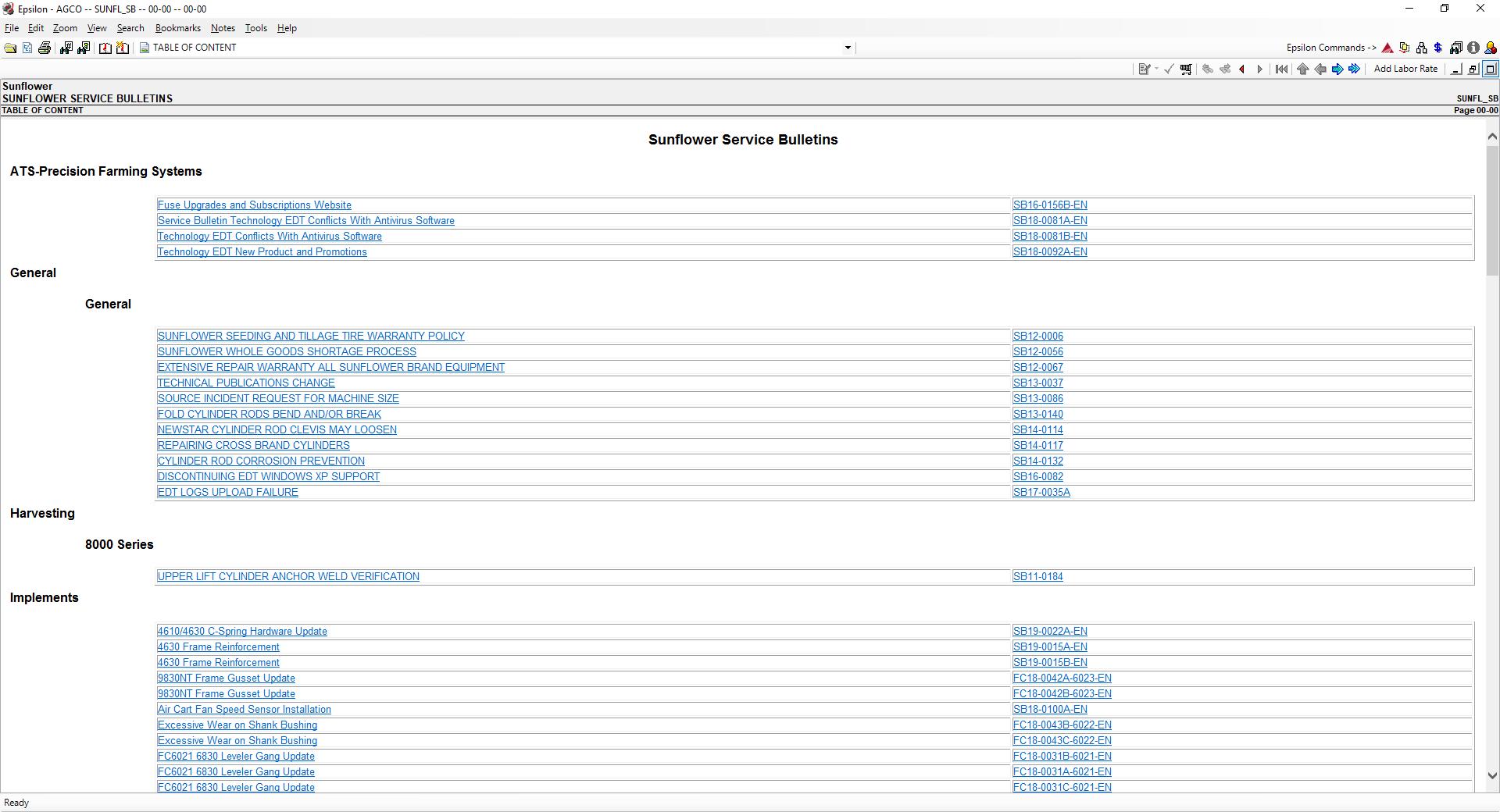The height and width of the screenshot is (812, 1500).
Task: Open SUNFLOWER WHOLE GOODS SHORTAGE PROCESS link
Action: (287, 352)
